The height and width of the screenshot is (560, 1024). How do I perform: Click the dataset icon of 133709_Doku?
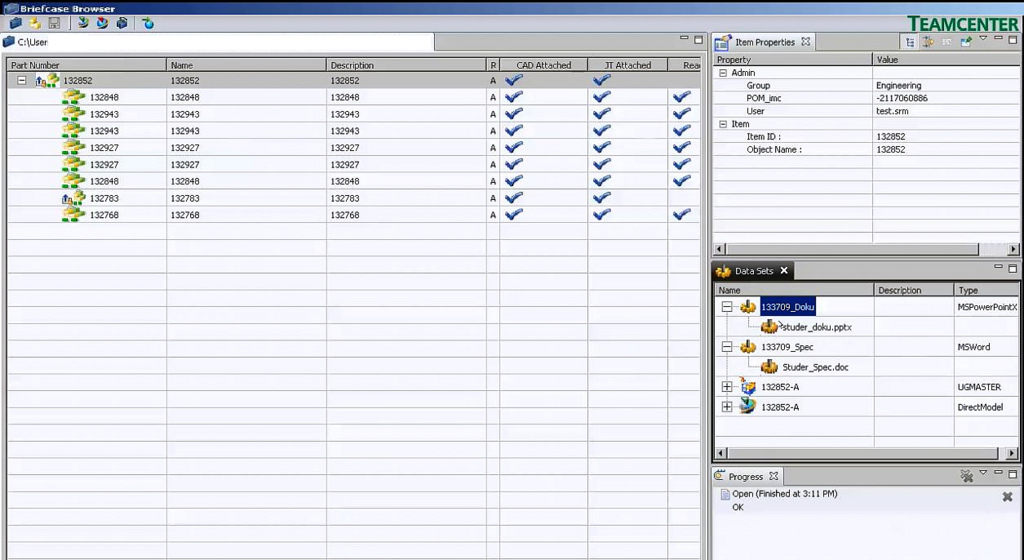click(748, 307)
